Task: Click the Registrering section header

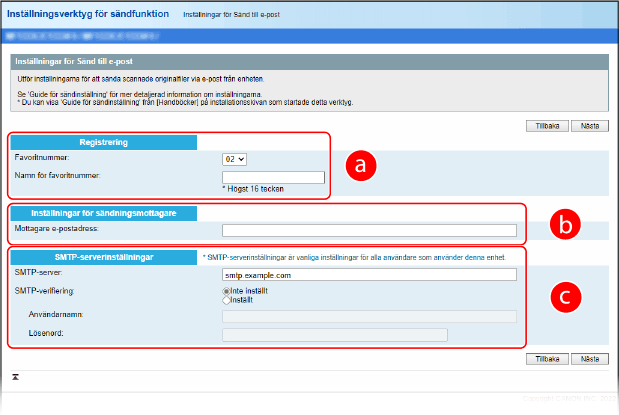Action: point(103,142)
